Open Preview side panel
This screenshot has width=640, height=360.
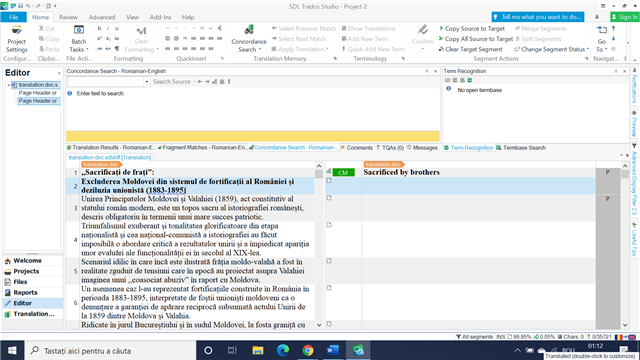[634, 124]
